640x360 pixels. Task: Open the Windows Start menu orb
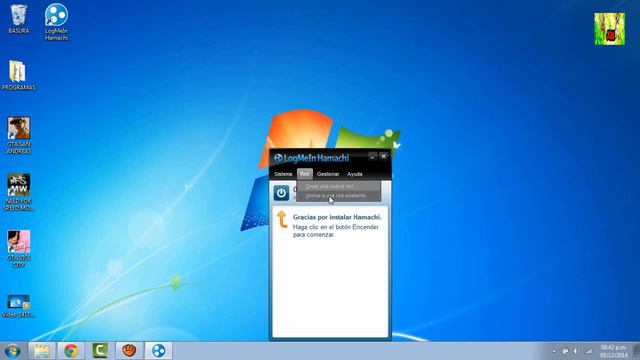[x=12, y=351]
